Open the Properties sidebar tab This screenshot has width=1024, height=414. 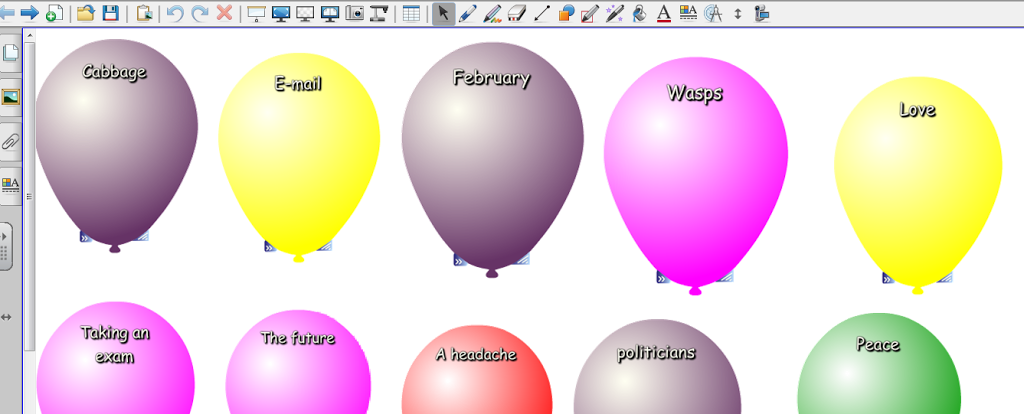(10, 185)
